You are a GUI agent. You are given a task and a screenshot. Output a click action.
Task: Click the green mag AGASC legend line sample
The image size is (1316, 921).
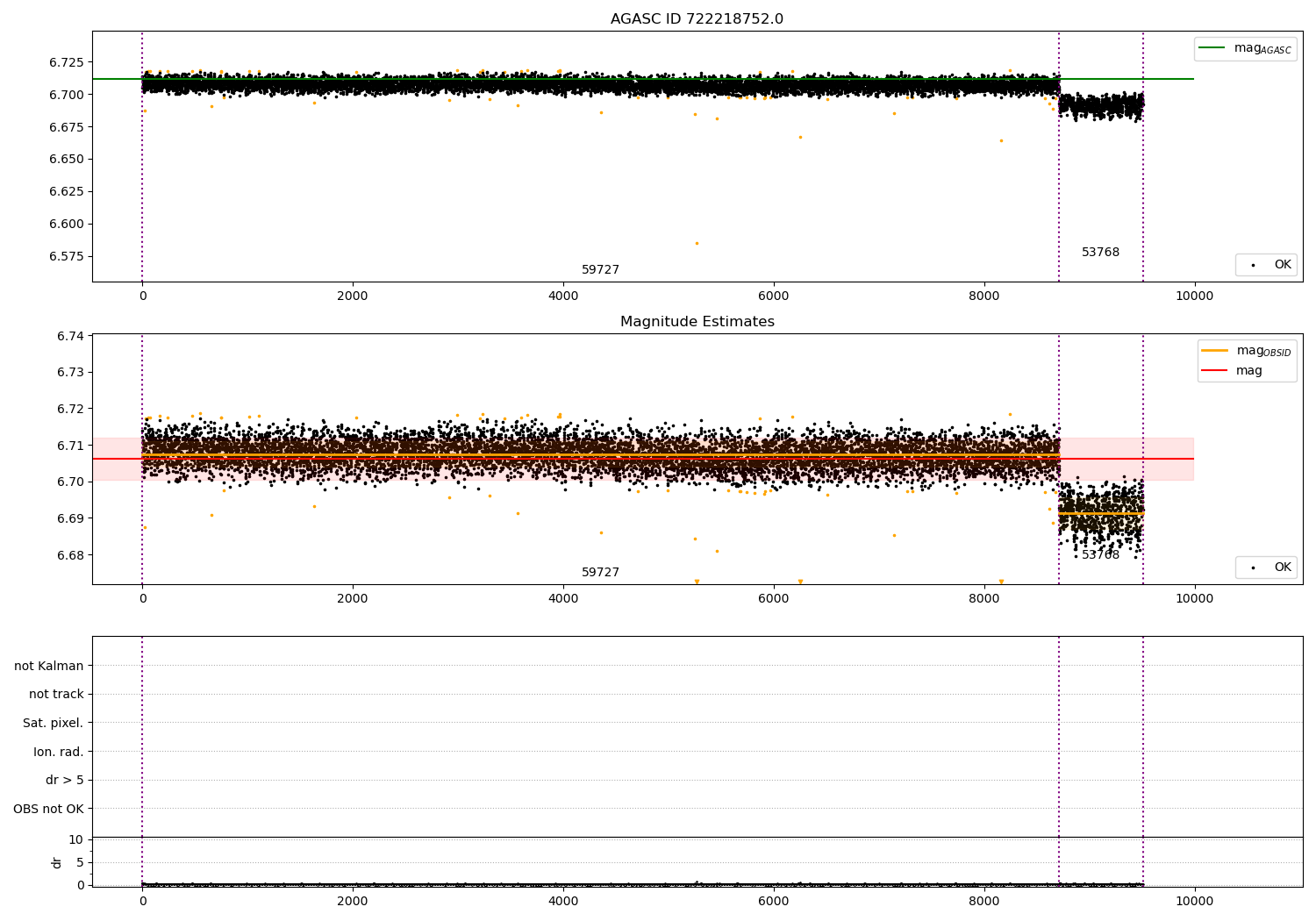coord(1212,48)
